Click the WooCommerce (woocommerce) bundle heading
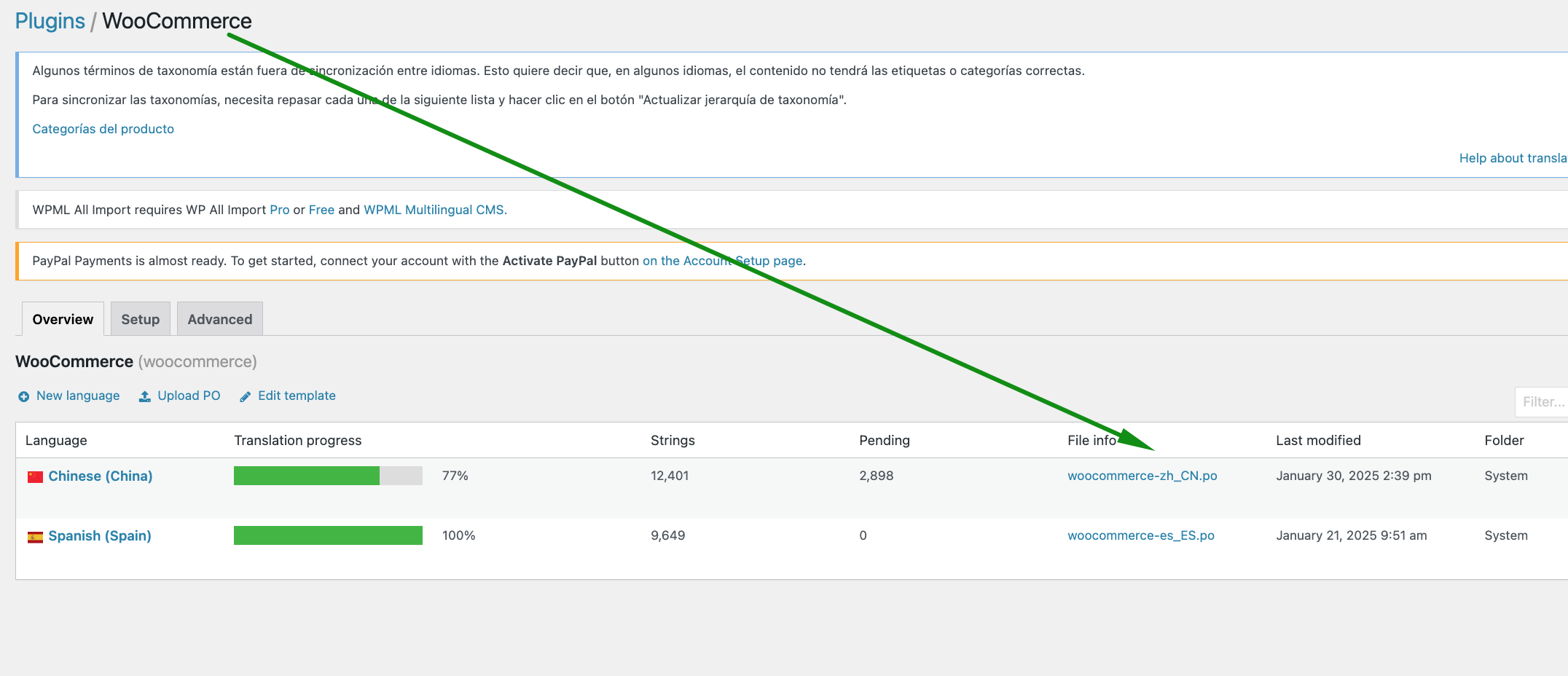1568x676 pixels. [x=136, y=361]
